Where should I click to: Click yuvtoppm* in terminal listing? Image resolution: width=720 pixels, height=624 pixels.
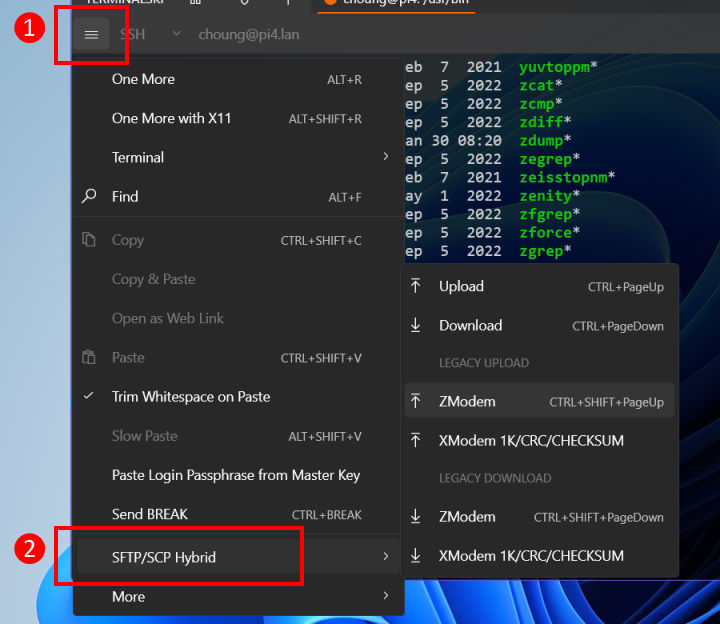[x=558, y=67]
